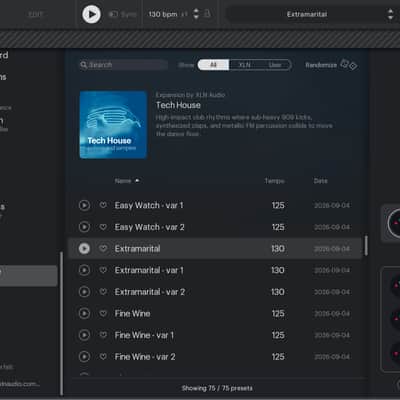This screenshot has height=400, width=400.
Task: Click the preset list scrollbar thumb
Action: point(366,246)
